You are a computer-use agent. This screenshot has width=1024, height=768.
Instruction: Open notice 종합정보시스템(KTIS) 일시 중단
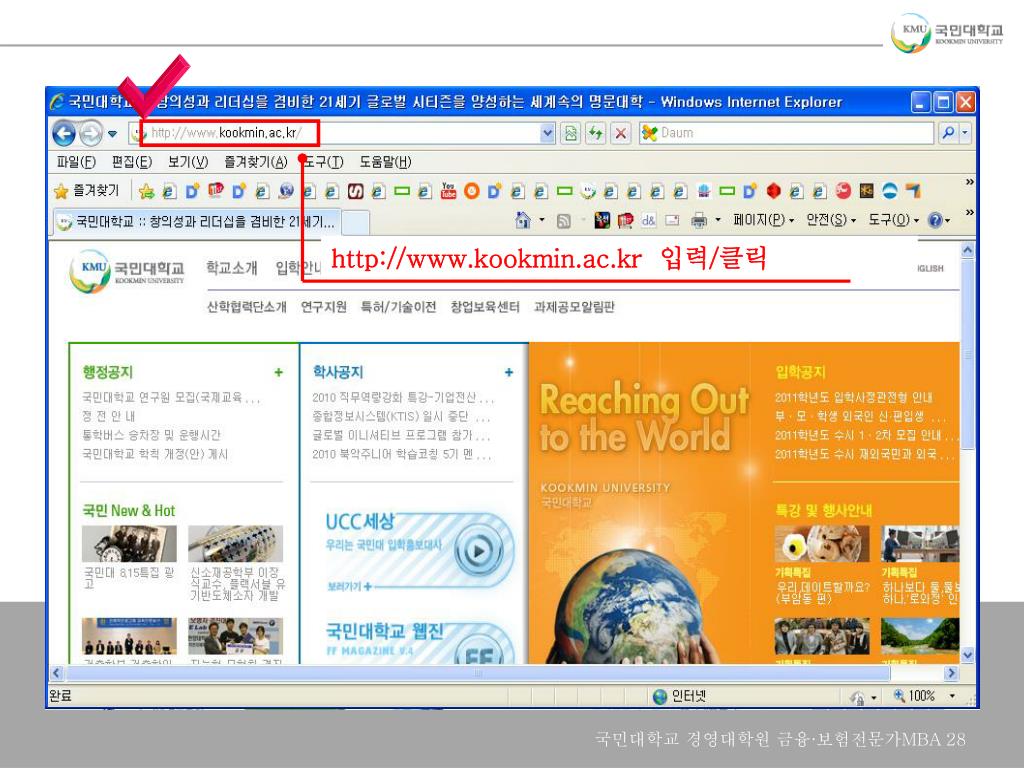[400, 416]
